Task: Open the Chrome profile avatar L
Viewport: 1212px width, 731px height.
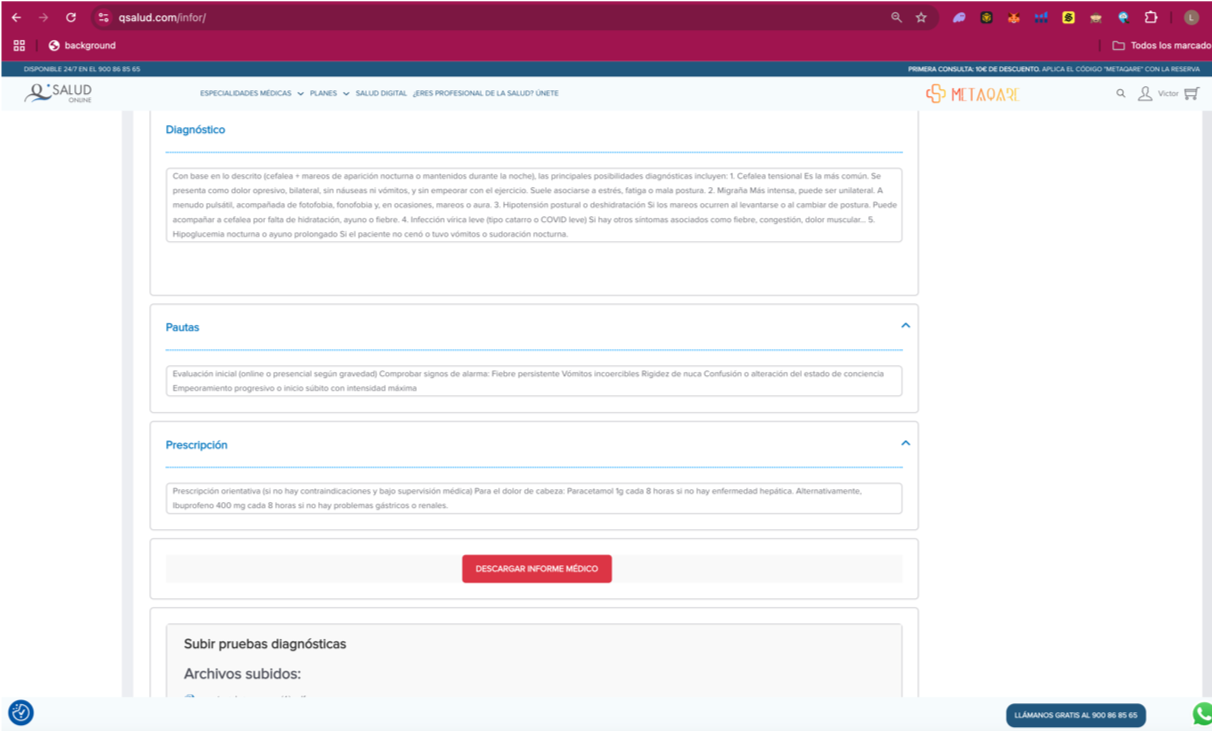Action: click(x=1191, y=18)
